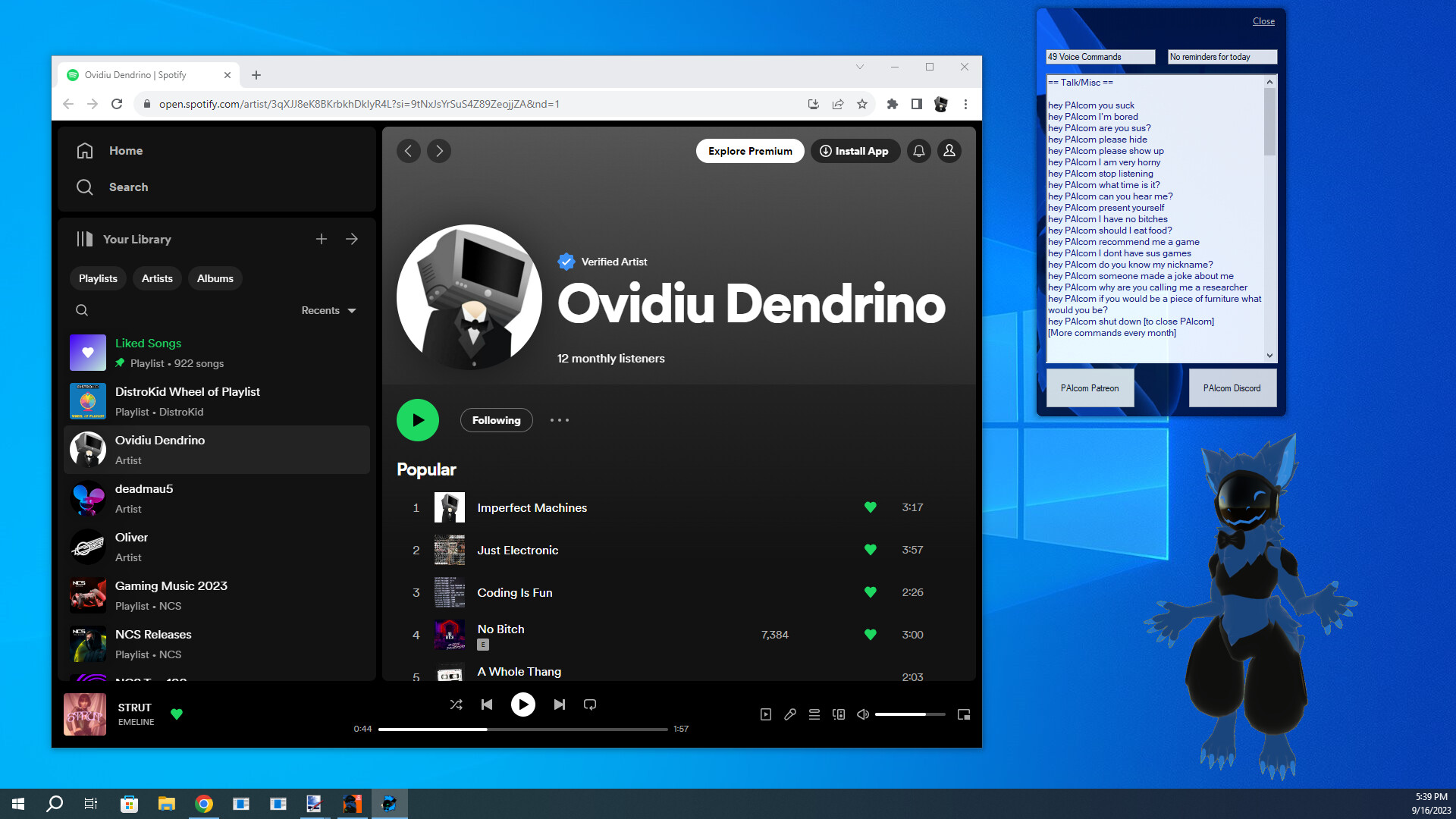Open the Recents sort dropdown
Screen dimensions: 1456x819
(327, 310)
